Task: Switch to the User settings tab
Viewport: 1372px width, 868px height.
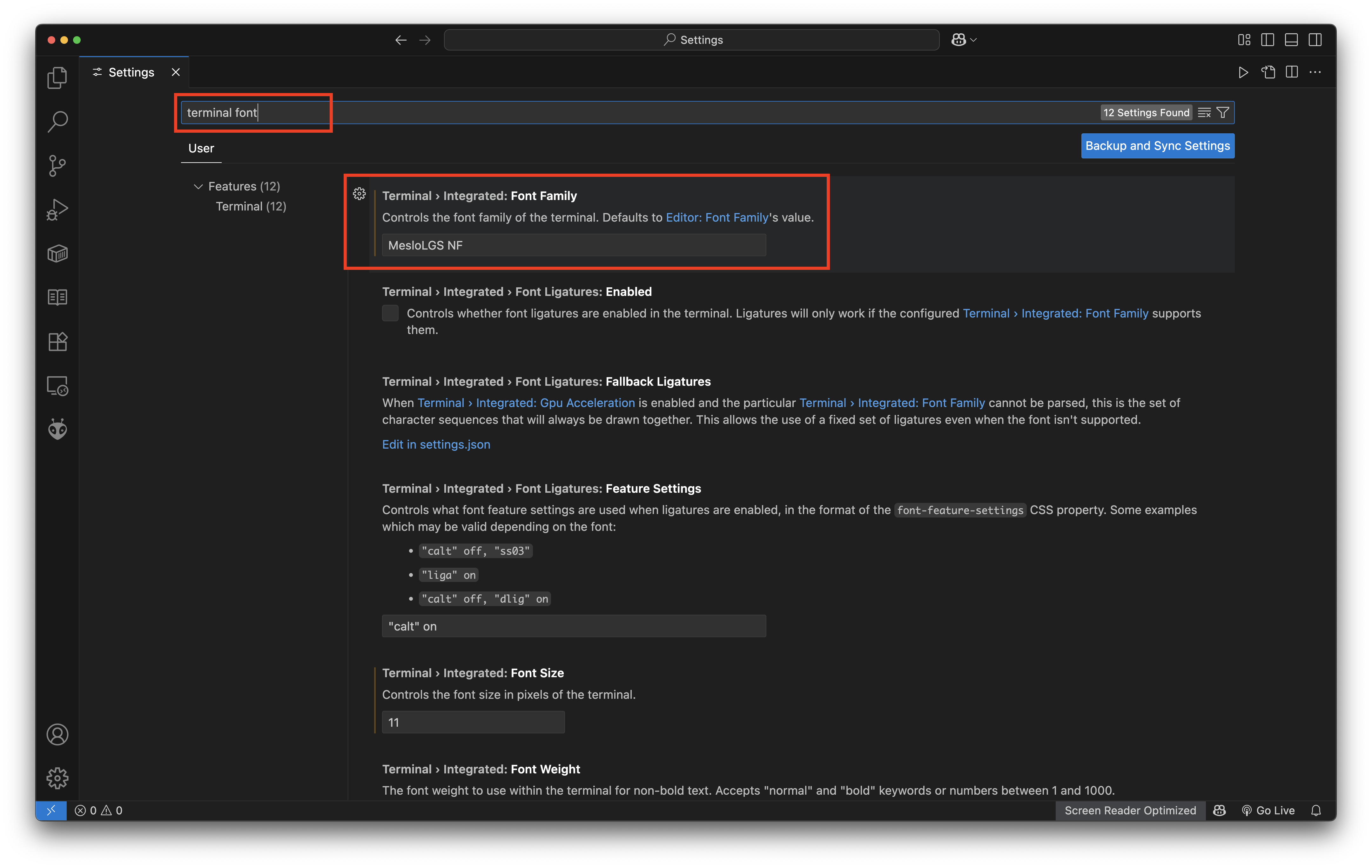Action: (201, 149)
